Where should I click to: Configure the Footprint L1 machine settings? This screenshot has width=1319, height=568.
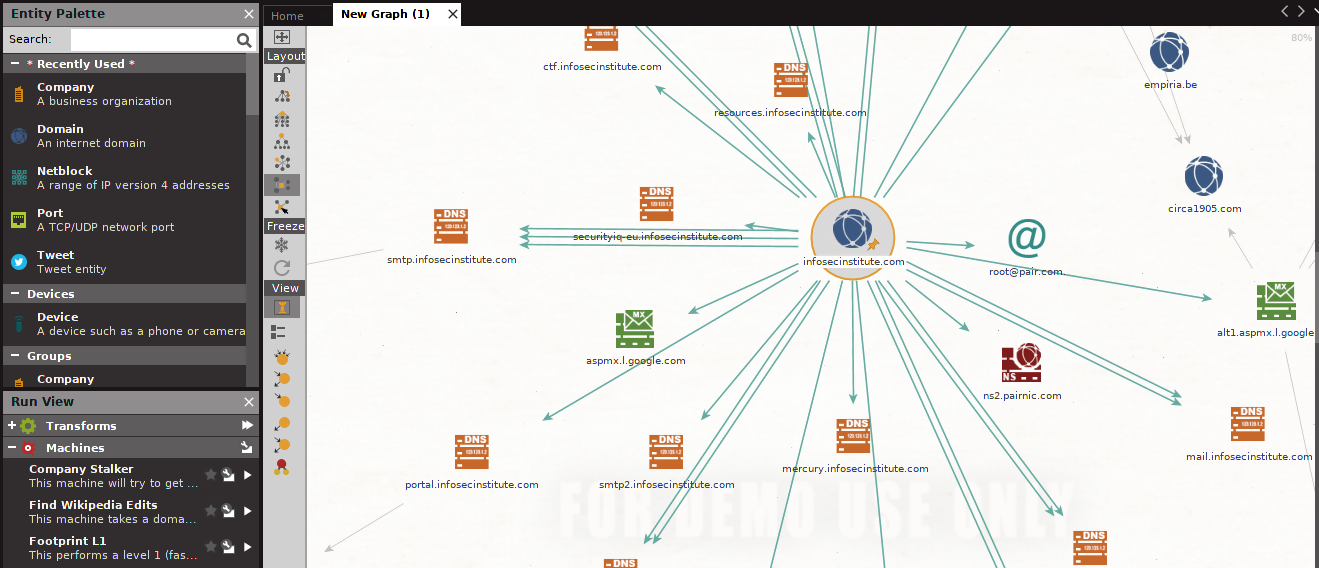[229, 547]
